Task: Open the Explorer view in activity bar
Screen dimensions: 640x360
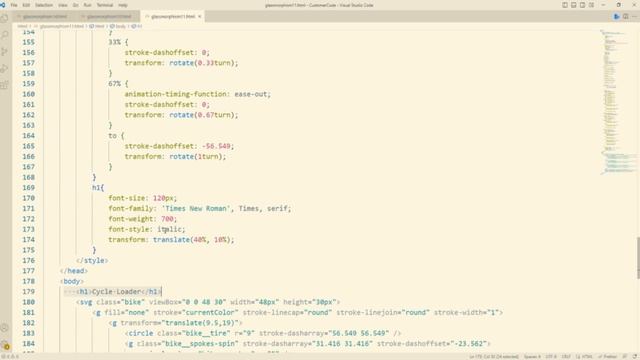Action: pyautogui.click(x=4, y=18)
